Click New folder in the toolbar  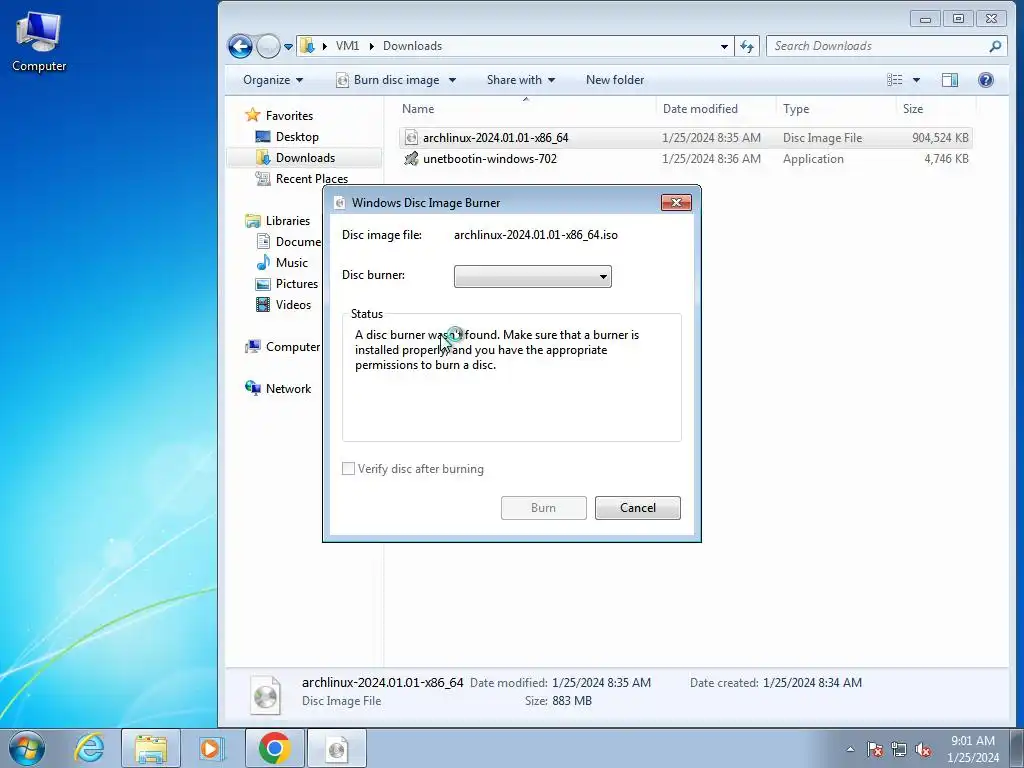pos(615,80)
